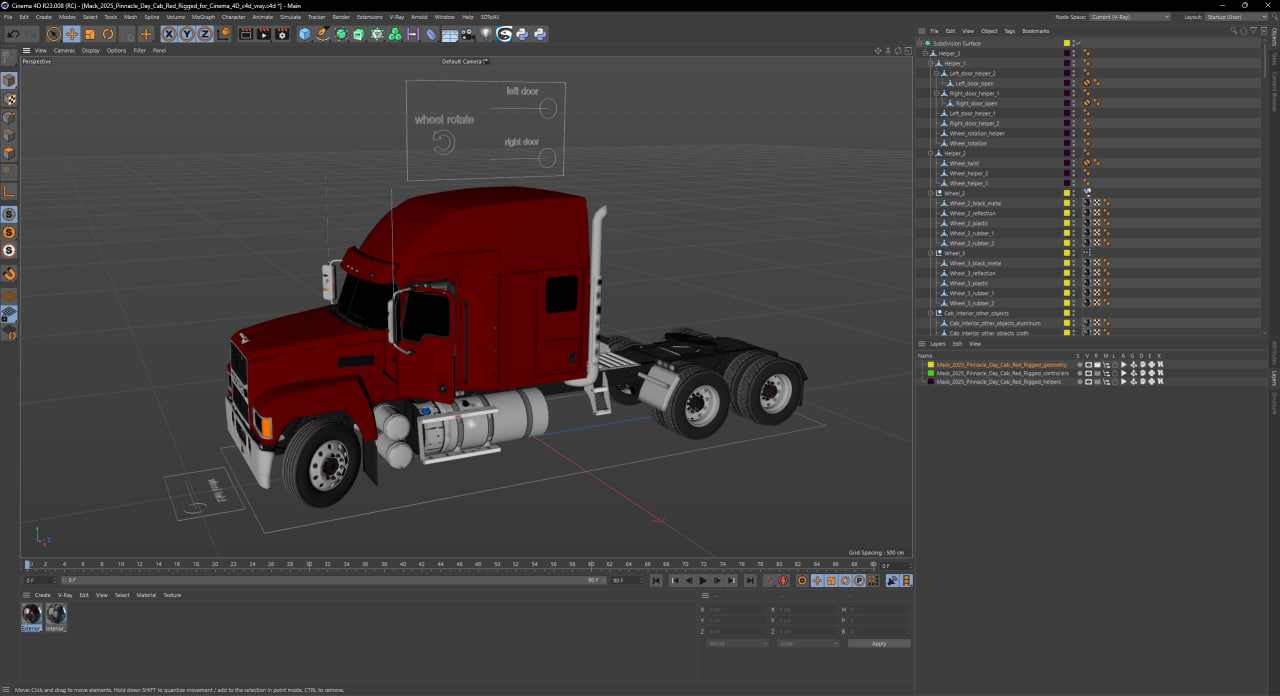The image size is (1280, 696).
Task: Toggle the X axis lock
Action: point(170,34)
